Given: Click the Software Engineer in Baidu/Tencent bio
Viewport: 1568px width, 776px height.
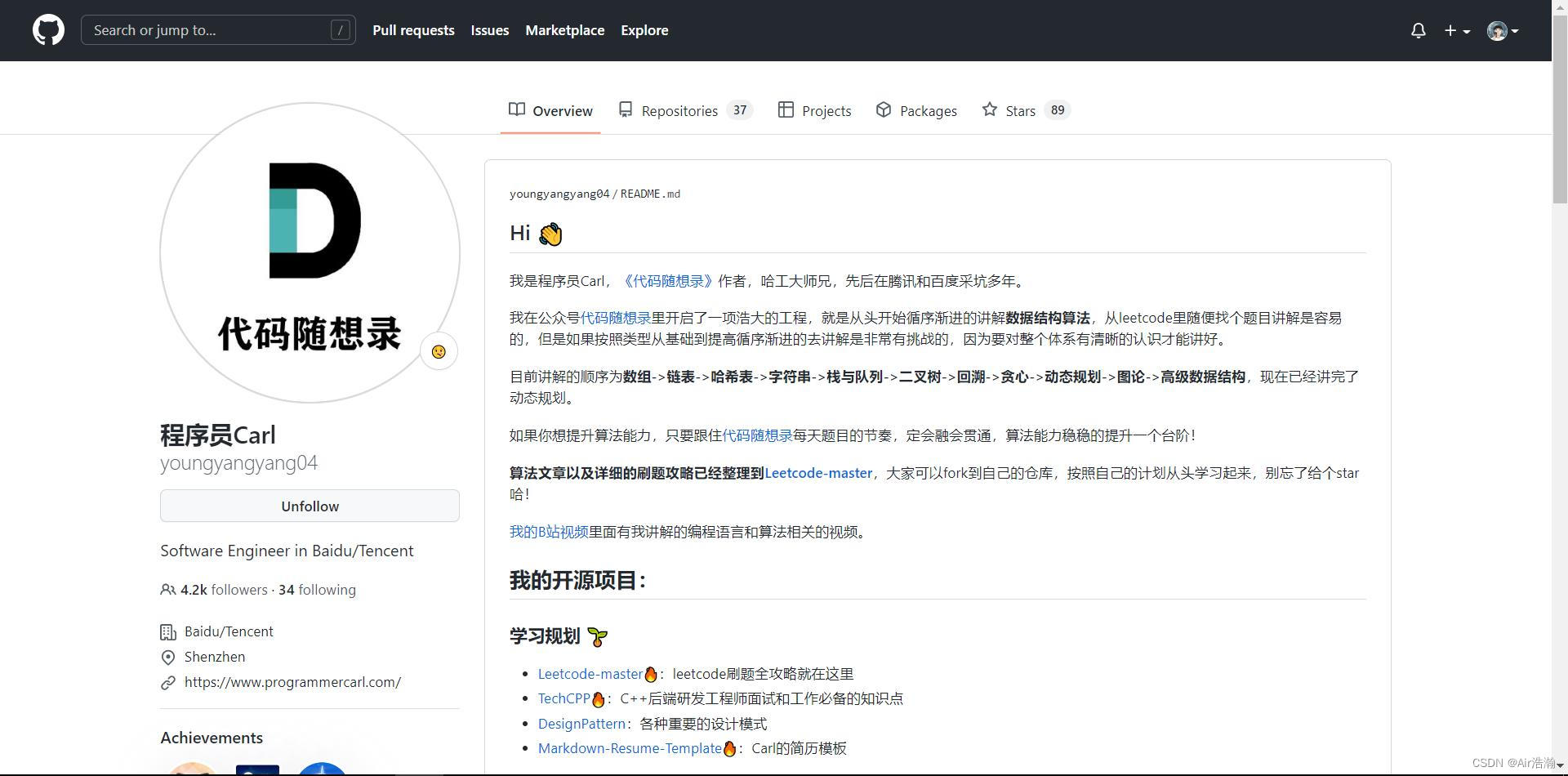Looking at the screenshot, I should point(287,551).
